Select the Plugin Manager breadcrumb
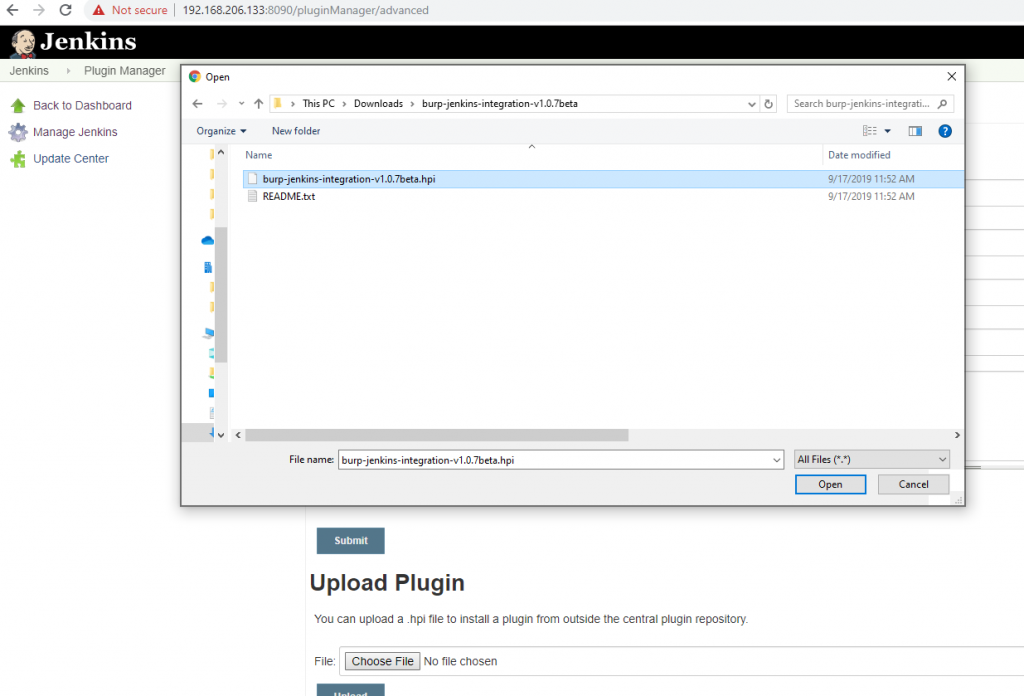Image resolution: width=1024 pixels, height=696 pixels. [x=125, y=71]
